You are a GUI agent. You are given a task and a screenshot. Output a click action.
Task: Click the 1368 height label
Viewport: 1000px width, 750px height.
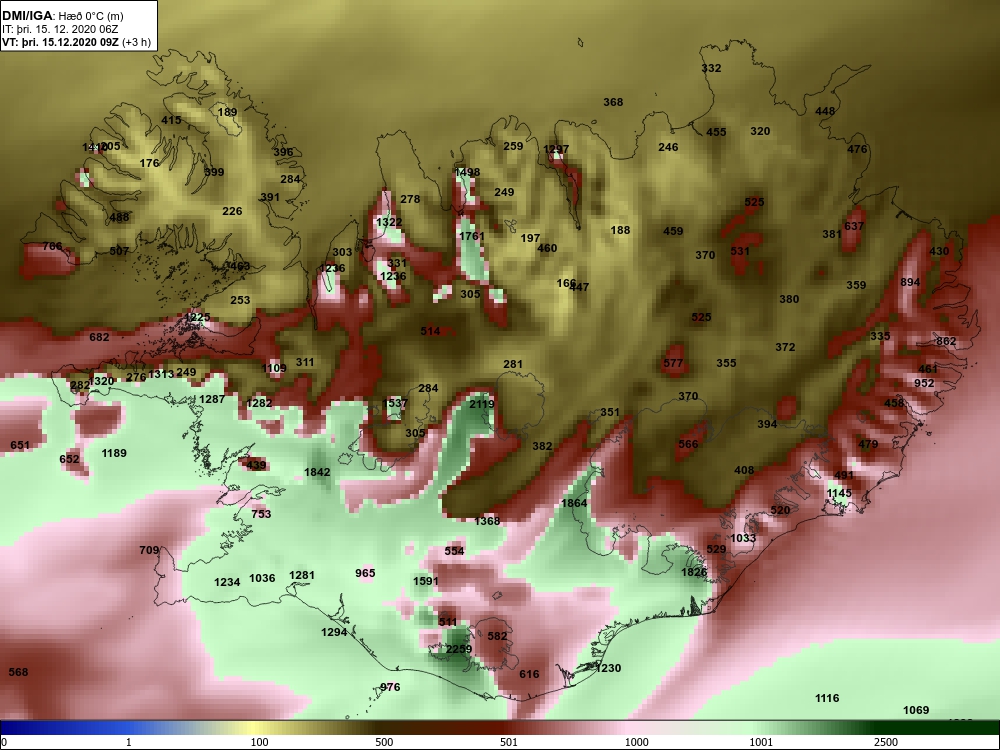click(487, 521)
